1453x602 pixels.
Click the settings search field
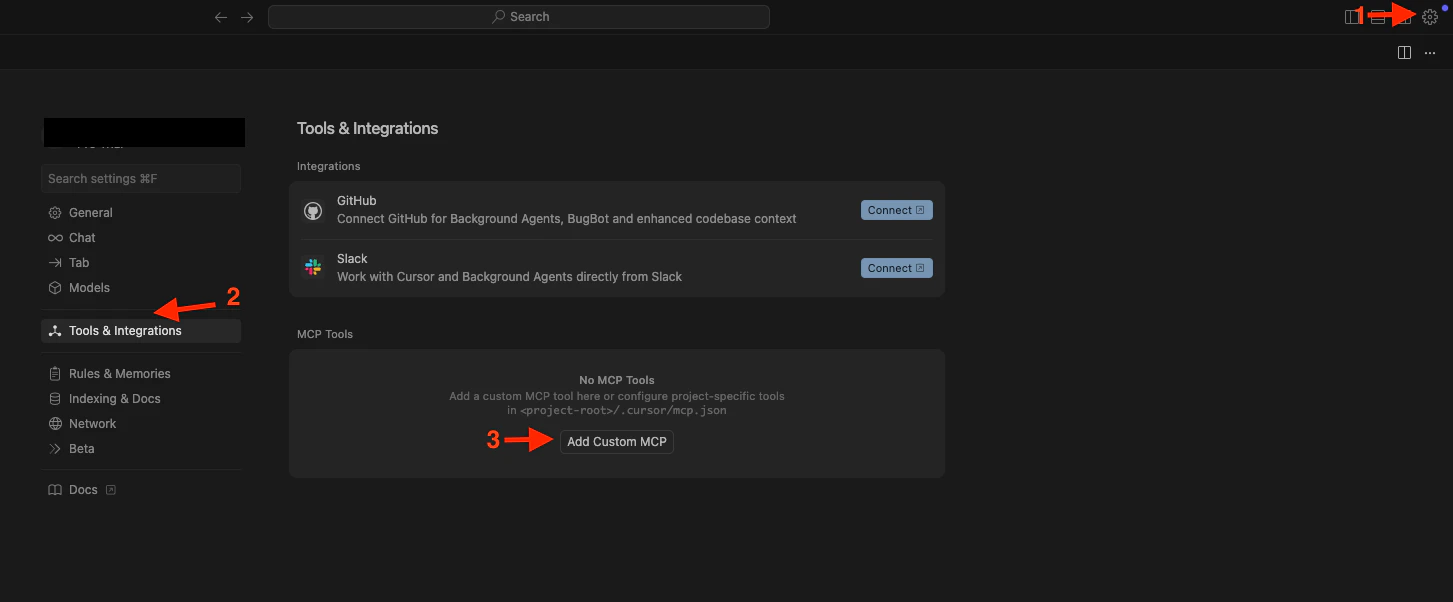pos(141,178)
